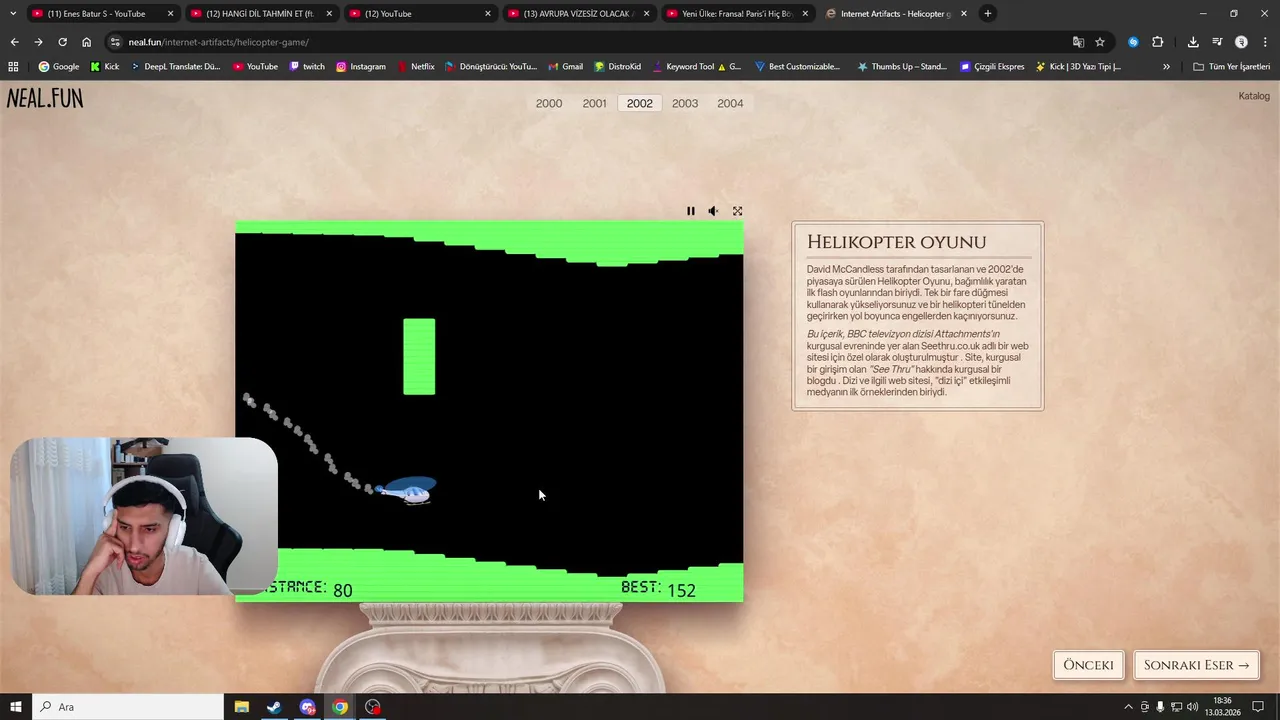The height and width of the screenshot is (720, 1280).
Task: Open the Thumbs Up – Stand... bookmark
Action: point(902,66)
